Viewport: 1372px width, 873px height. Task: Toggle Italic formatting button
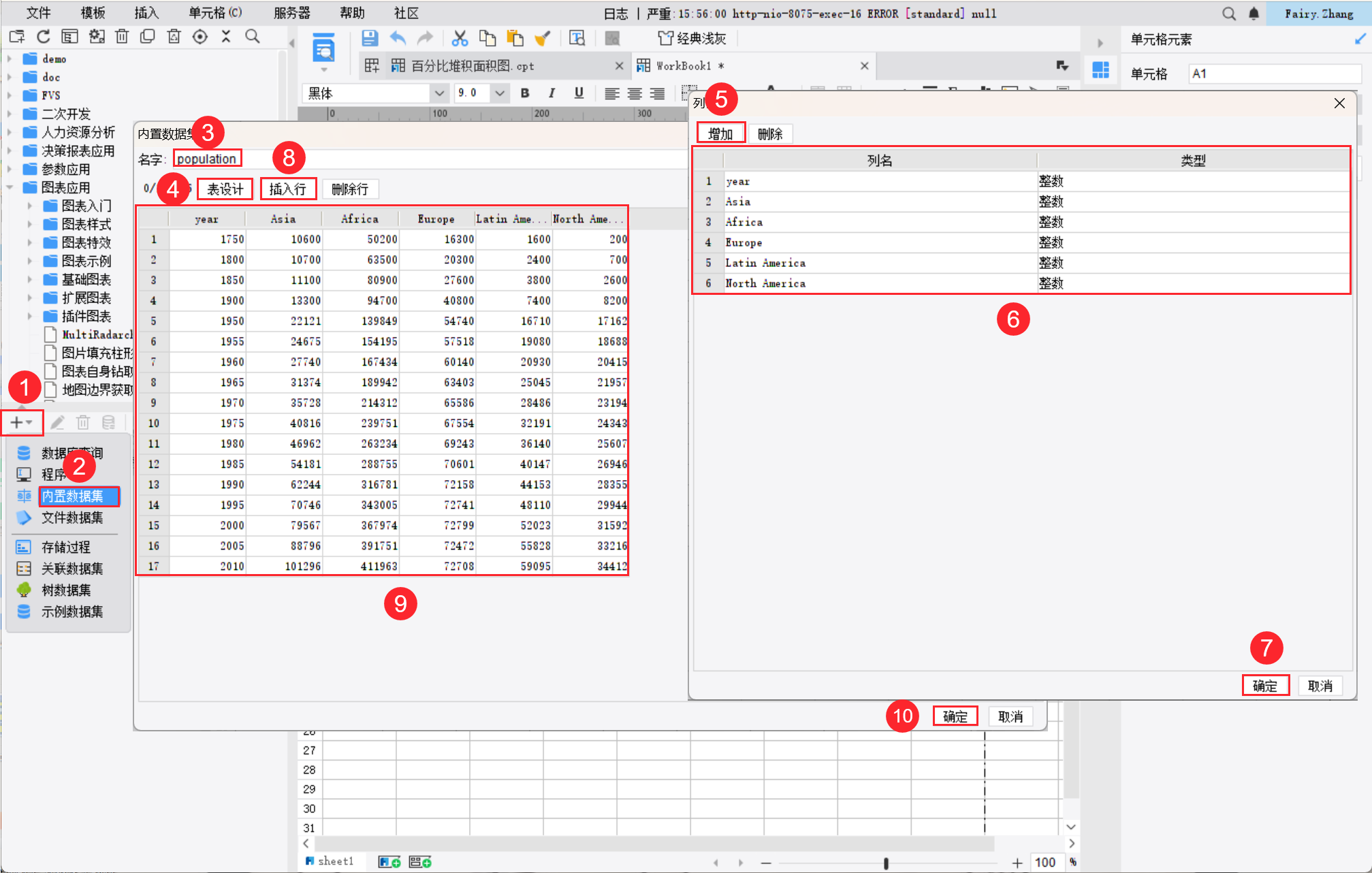[x=552, y=93]
